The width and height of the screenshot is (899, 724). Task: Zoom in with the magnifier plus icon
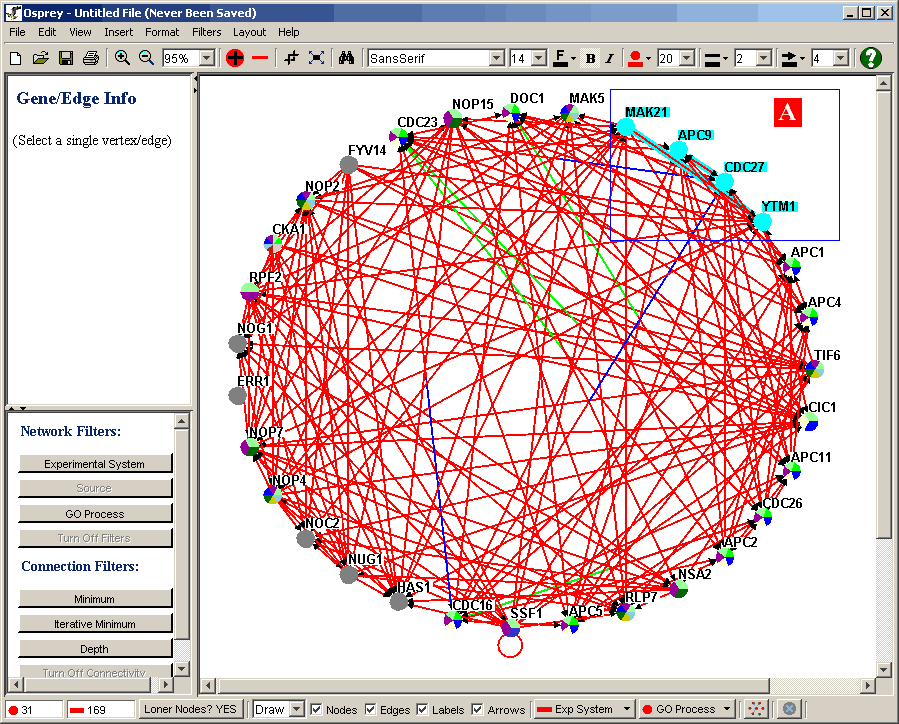(x=122, y=58)
